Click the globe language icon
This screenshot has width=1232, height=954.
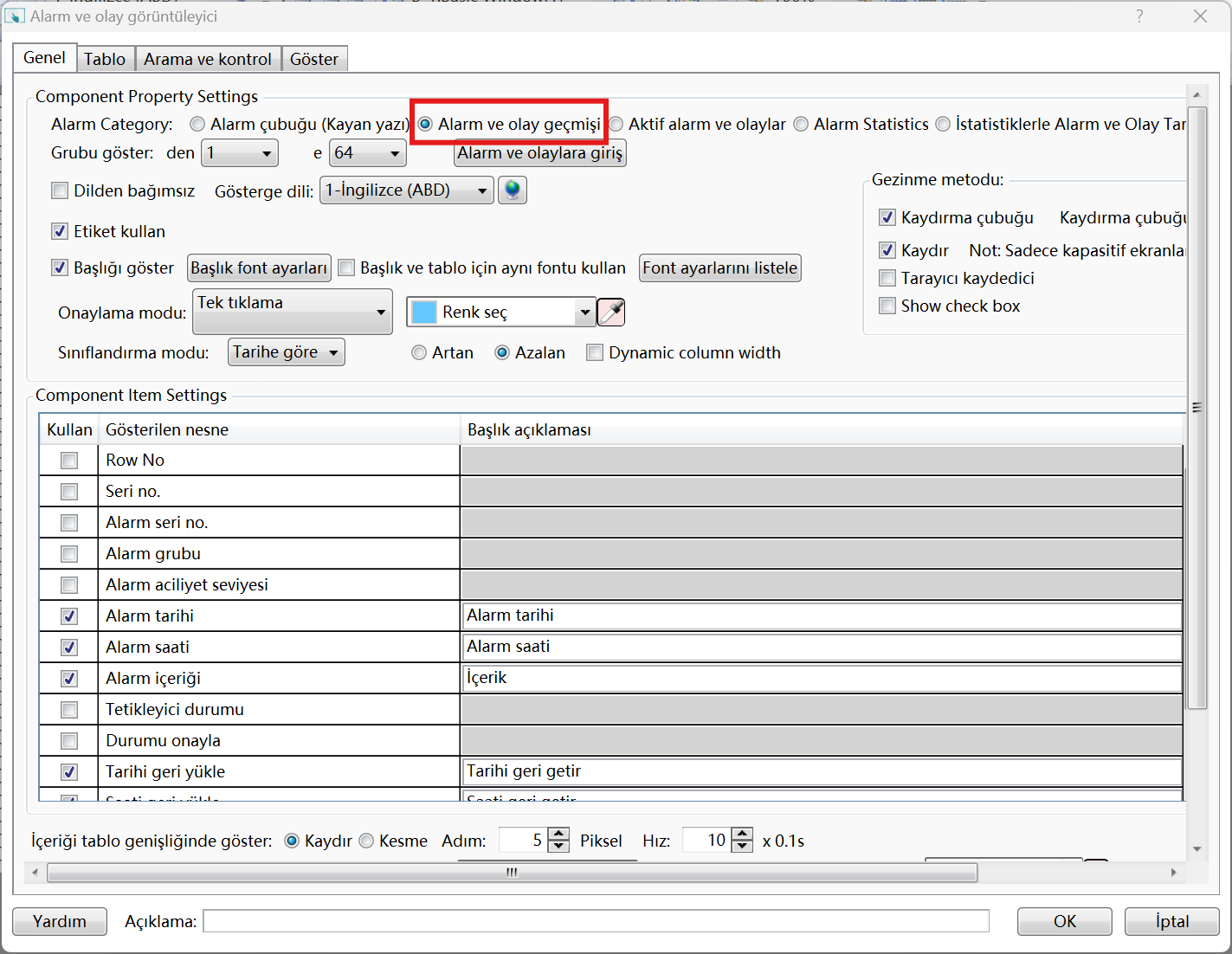[x=513, y=190]
